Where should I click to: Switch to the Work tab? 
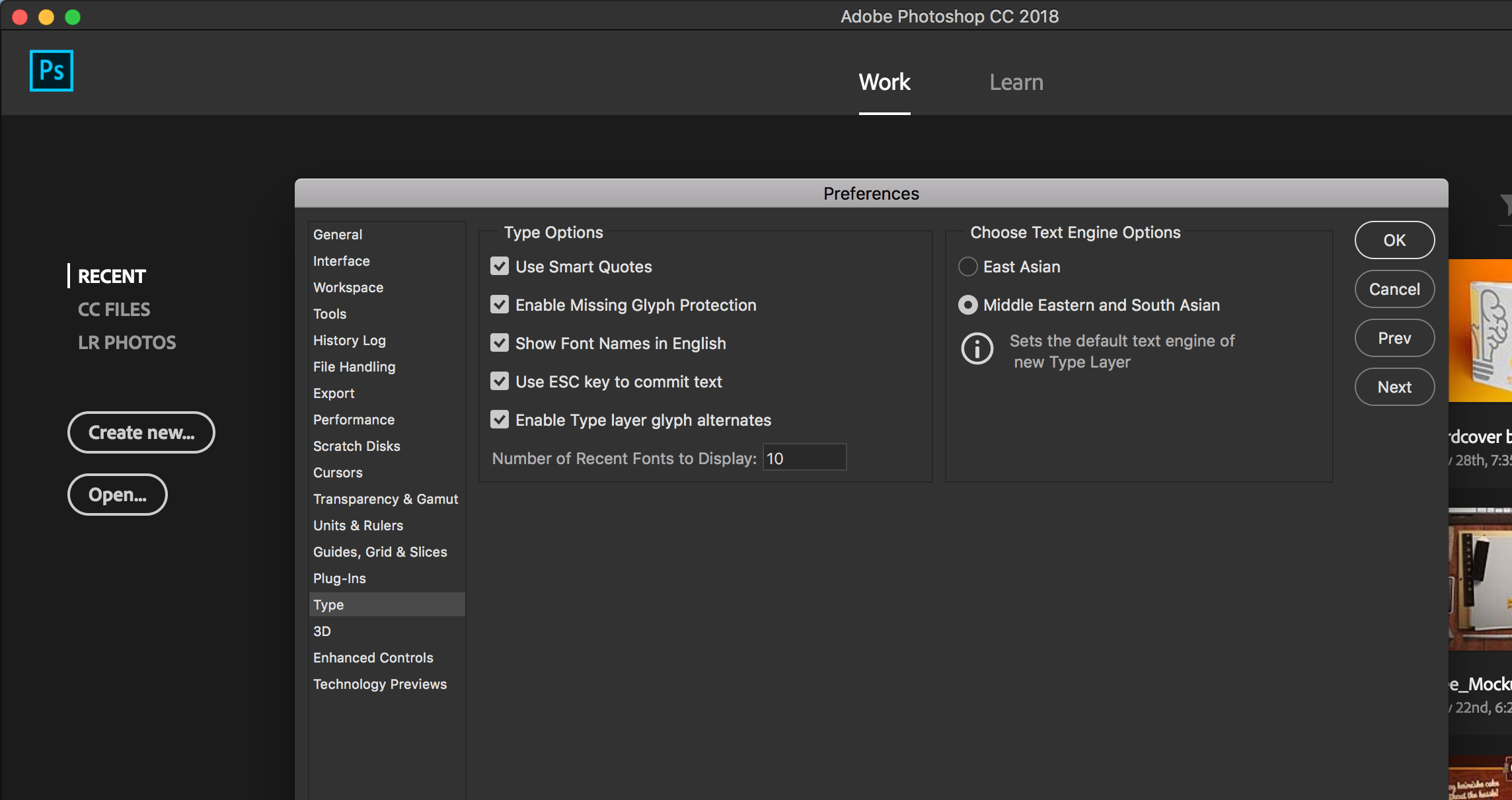click(x=884, y=82)
